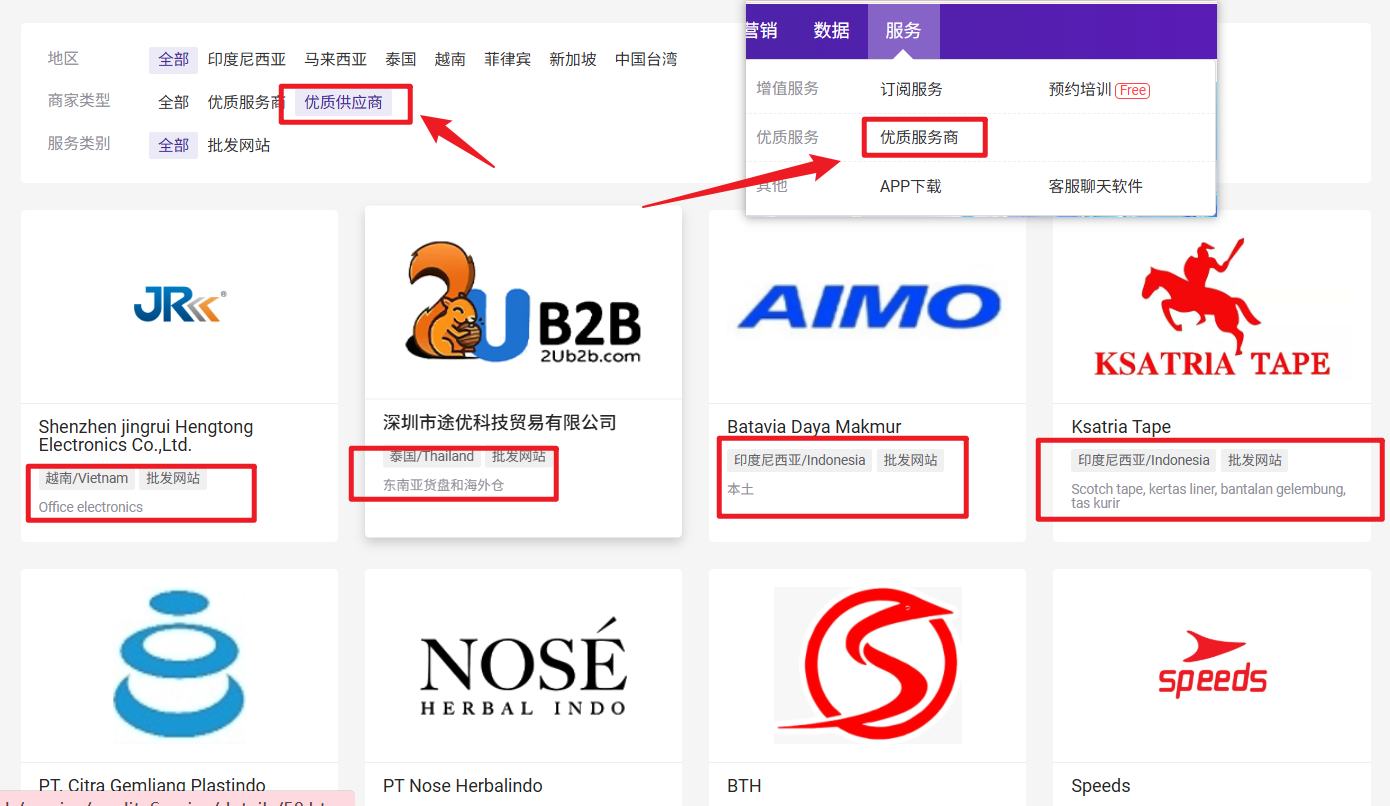Filter service category by 批发网站

point(238,145)
